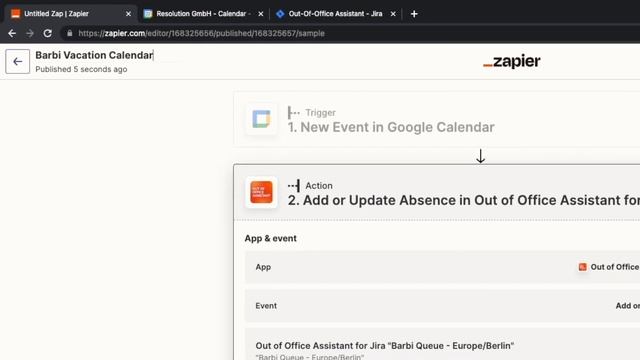
Task: Click the Barbi Queue - Europe/Berlin account row
Action: [442, 344]
